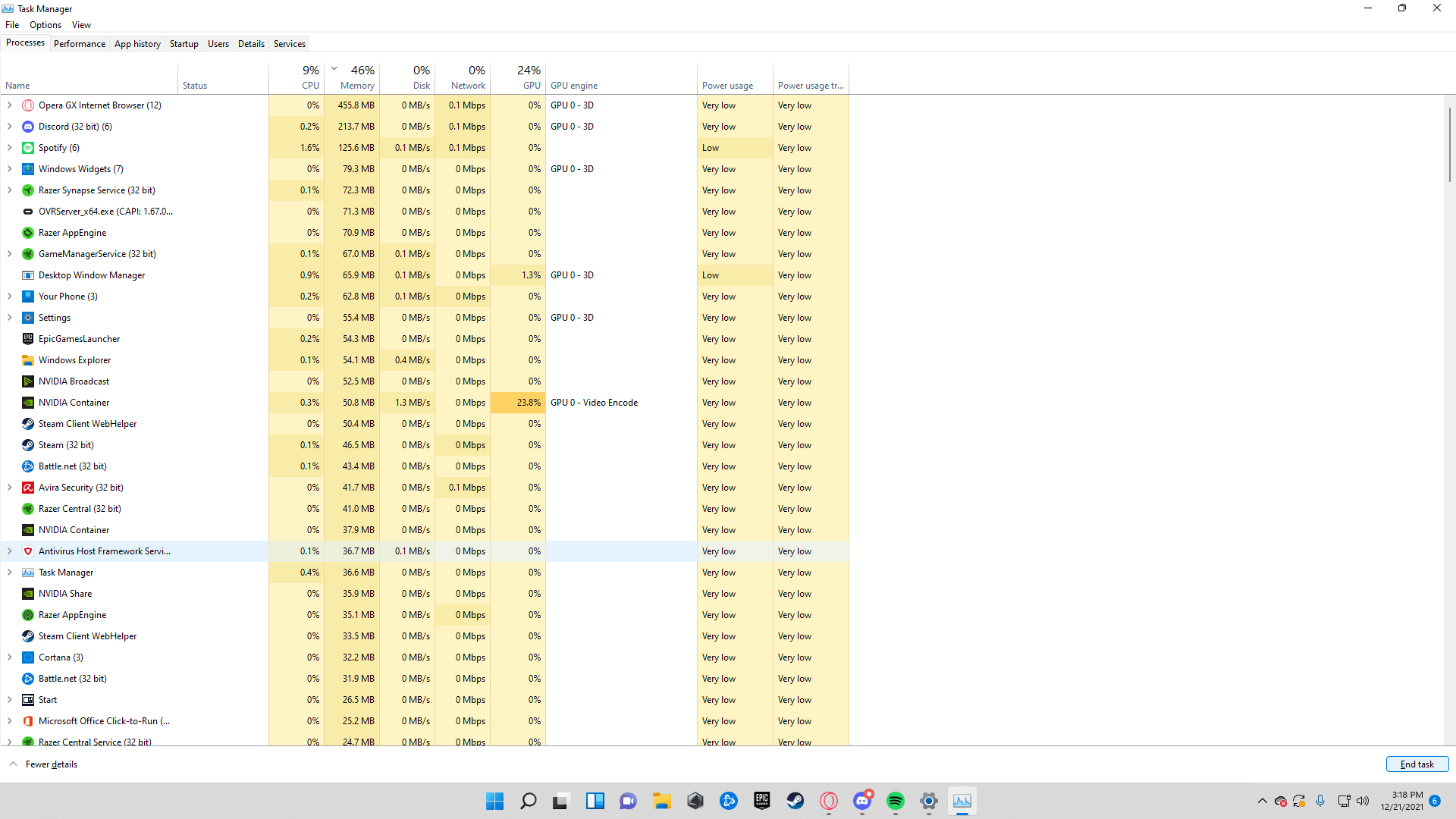
Task: Switch to the App history tab
Action: (137, 44)
